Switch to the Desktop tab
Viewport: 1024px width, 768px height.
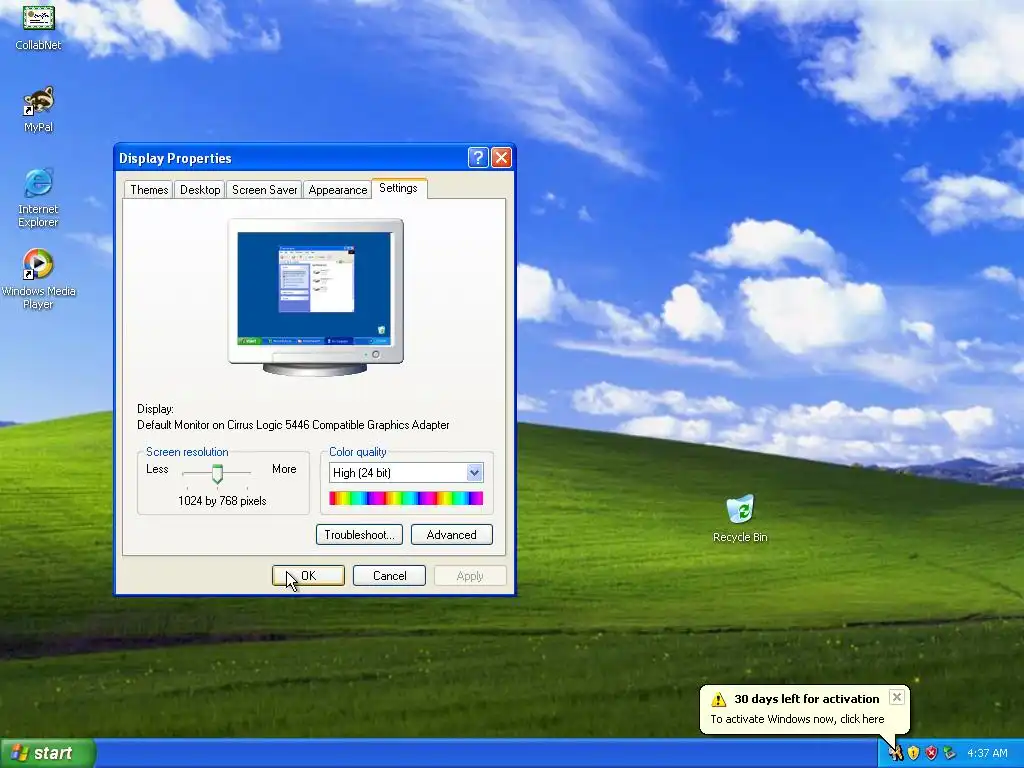[x=200, y=189]
